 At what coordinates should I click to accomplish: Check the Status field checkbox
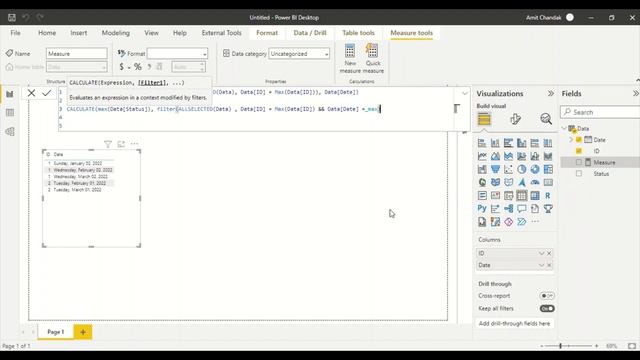pos(579,174)
